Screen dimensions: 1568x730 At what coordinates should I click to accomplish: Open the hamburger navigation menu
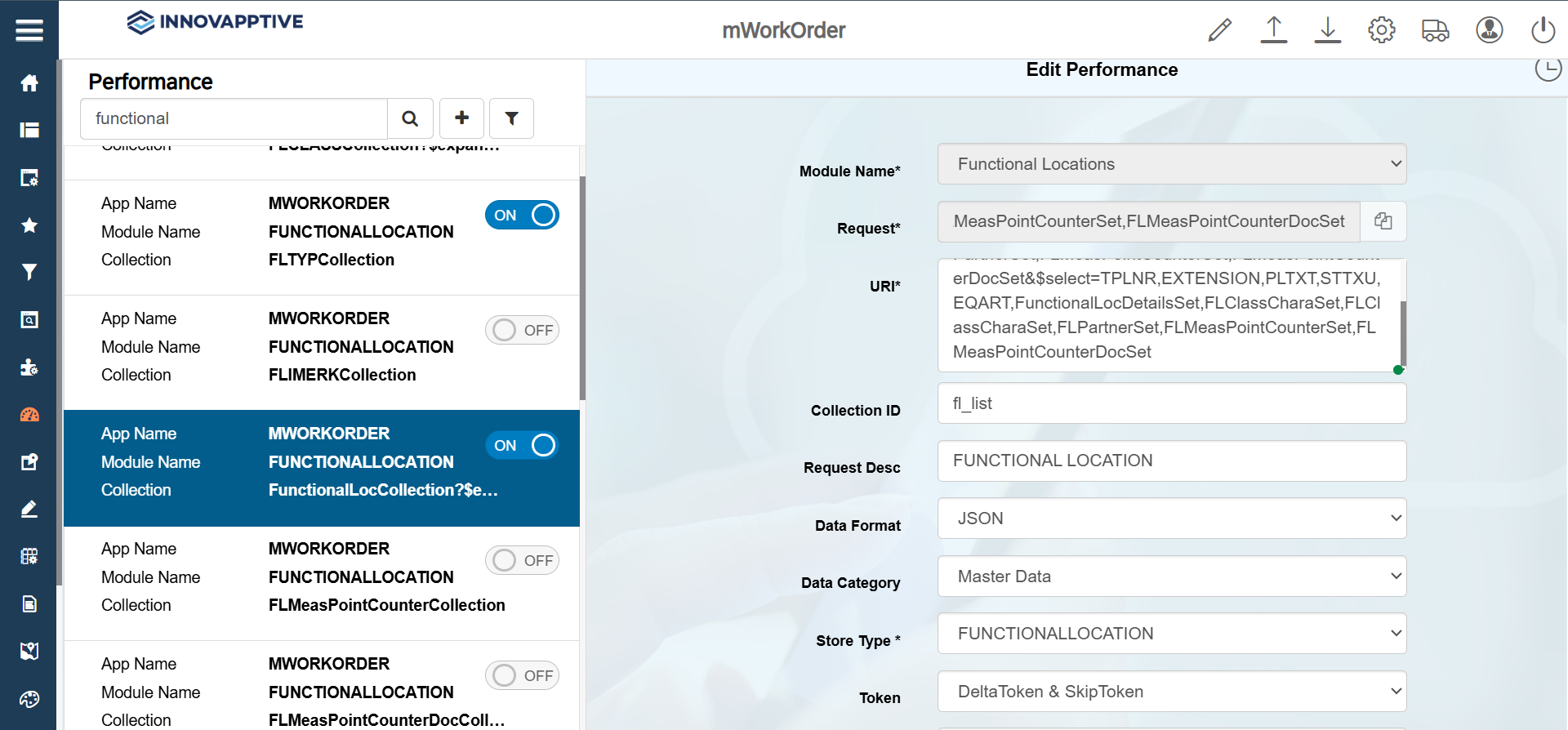tap(29, 30)
